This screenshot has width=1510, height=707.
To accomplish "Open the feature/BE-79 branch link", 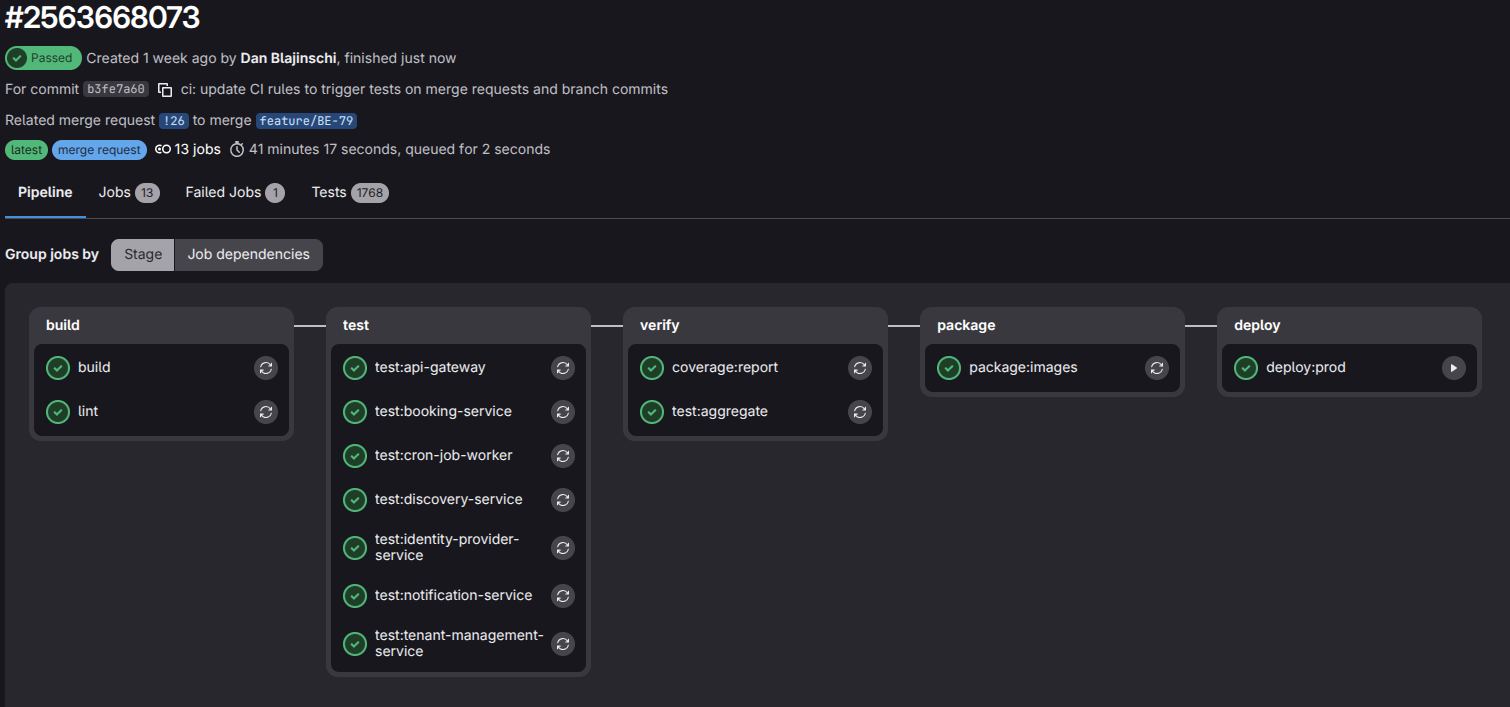I will 306,121.
